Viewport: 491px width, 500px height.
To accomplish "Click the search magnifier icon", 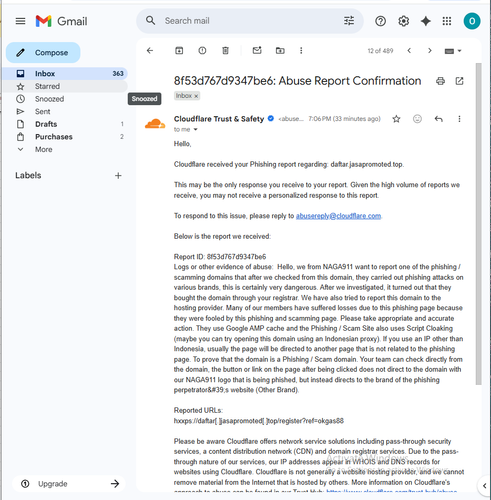I will coord(151,21).
